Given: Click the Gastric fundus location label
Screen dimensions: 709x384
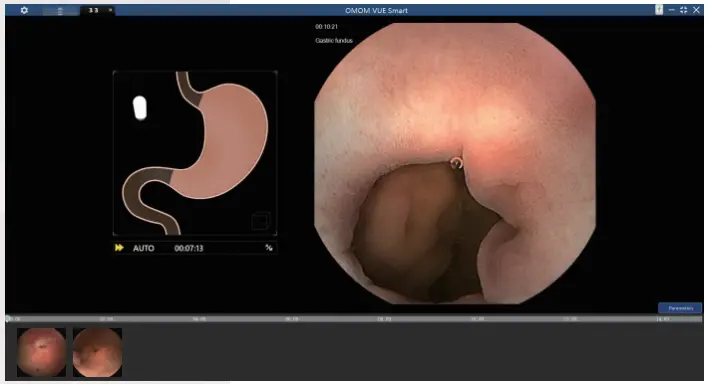Looking at the screenshot, I should click(334, 40).
